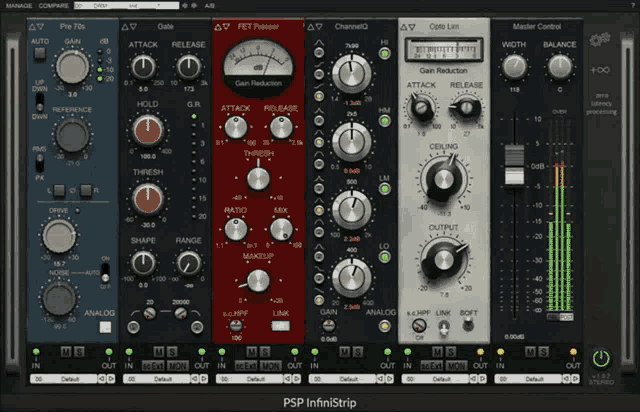Toggle the FET Pressor LINK button
The image size is (640, 412).
coord(280,325)
